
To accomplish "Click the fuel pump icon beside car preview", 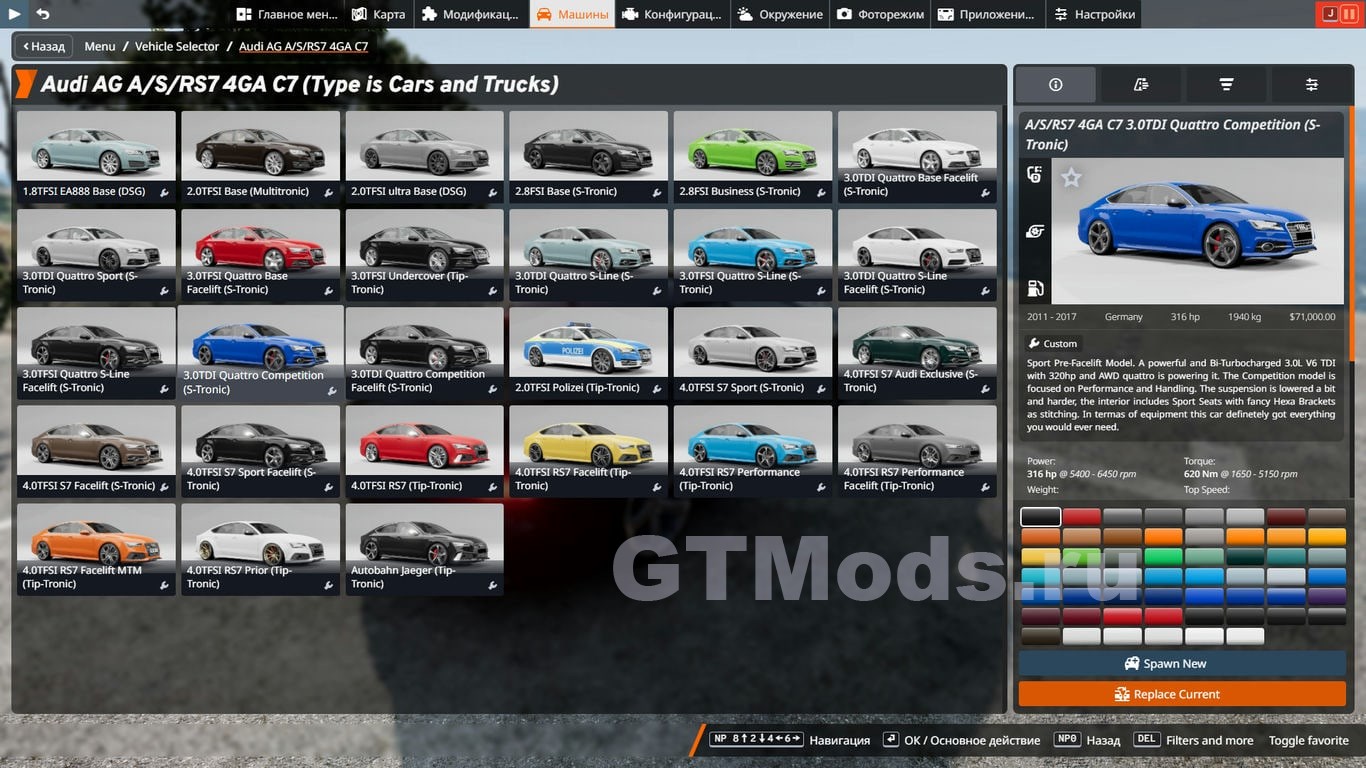I will click(1035, 289).
